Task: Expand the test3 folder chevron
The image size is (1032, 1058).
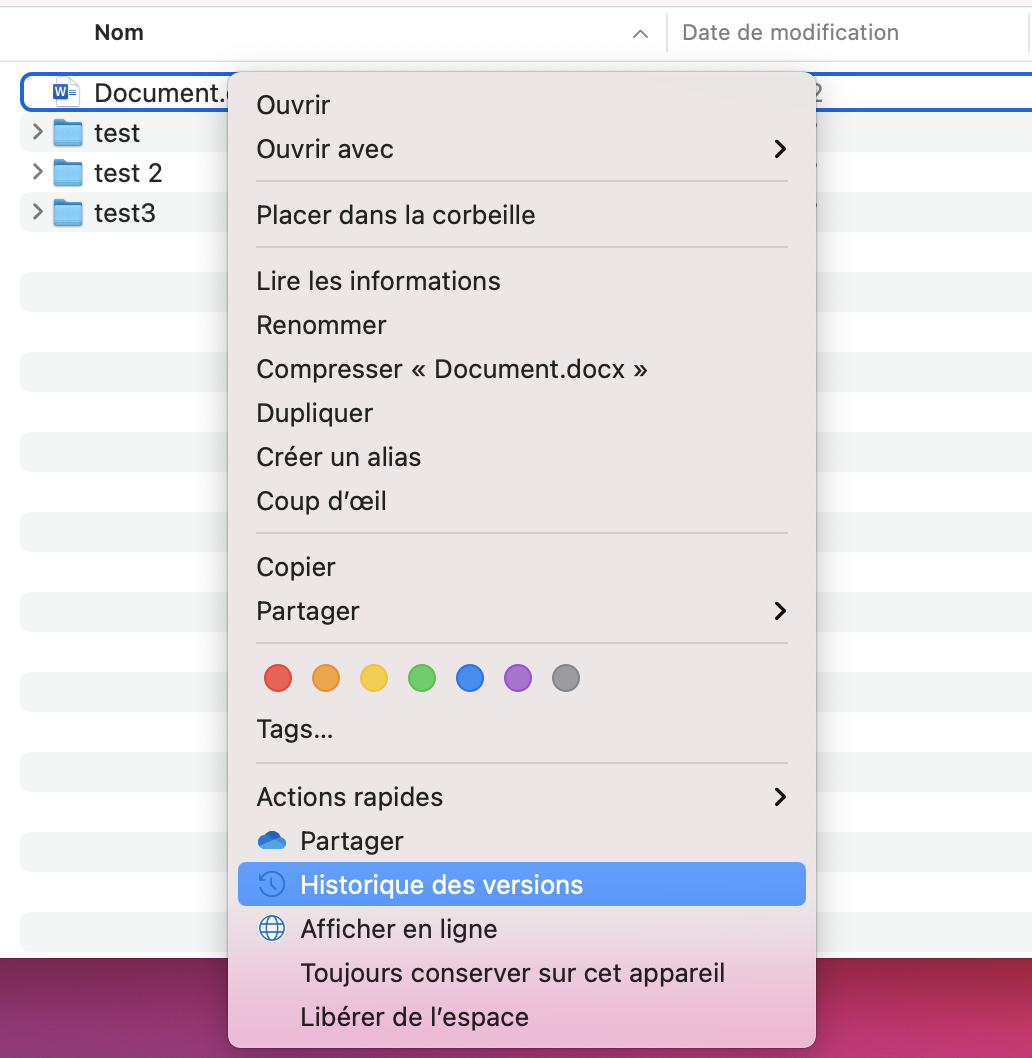Action: (x=37, y=212)
